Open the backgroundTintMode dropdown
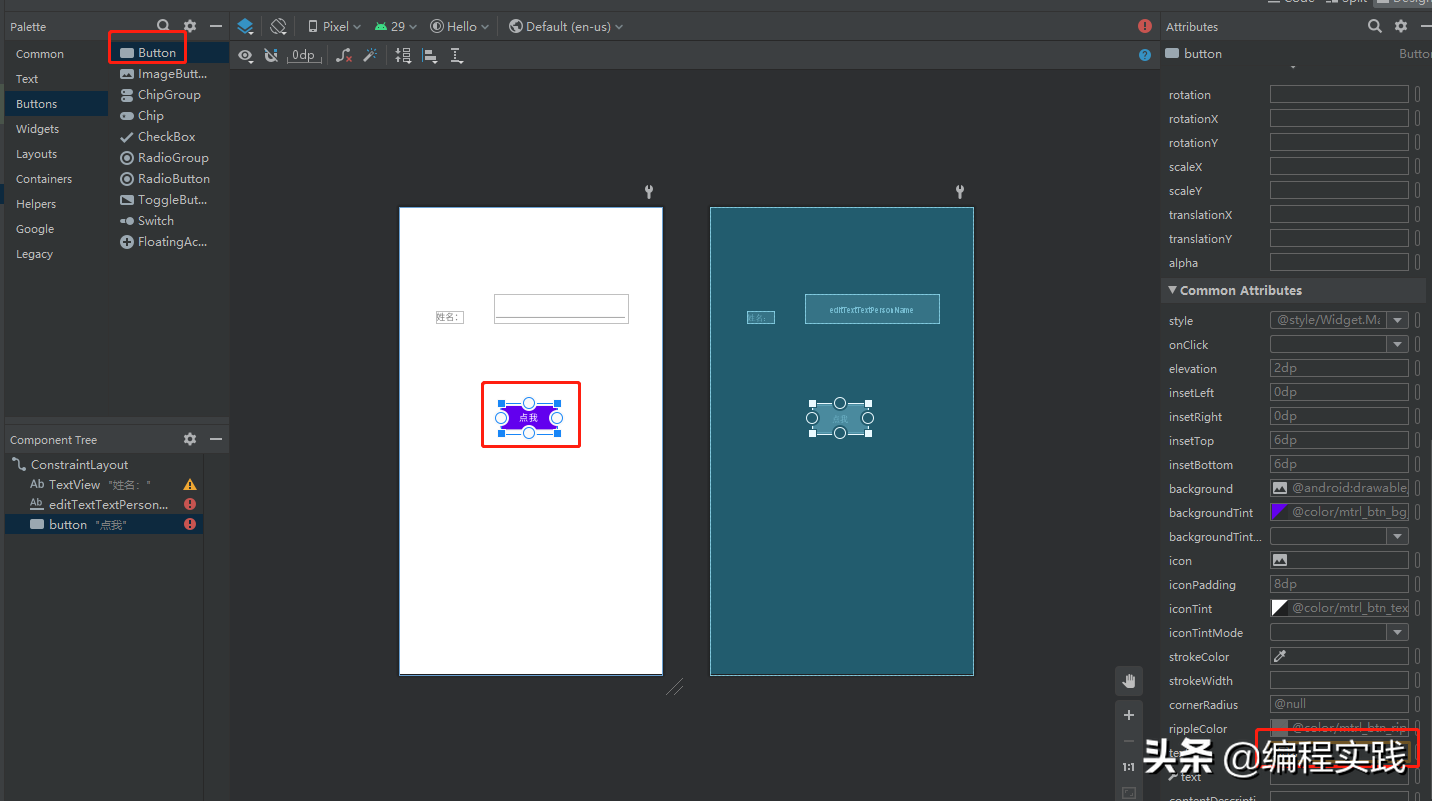Image resolution: width=1432 pixels, height=801 pixels. (1397, 537)
